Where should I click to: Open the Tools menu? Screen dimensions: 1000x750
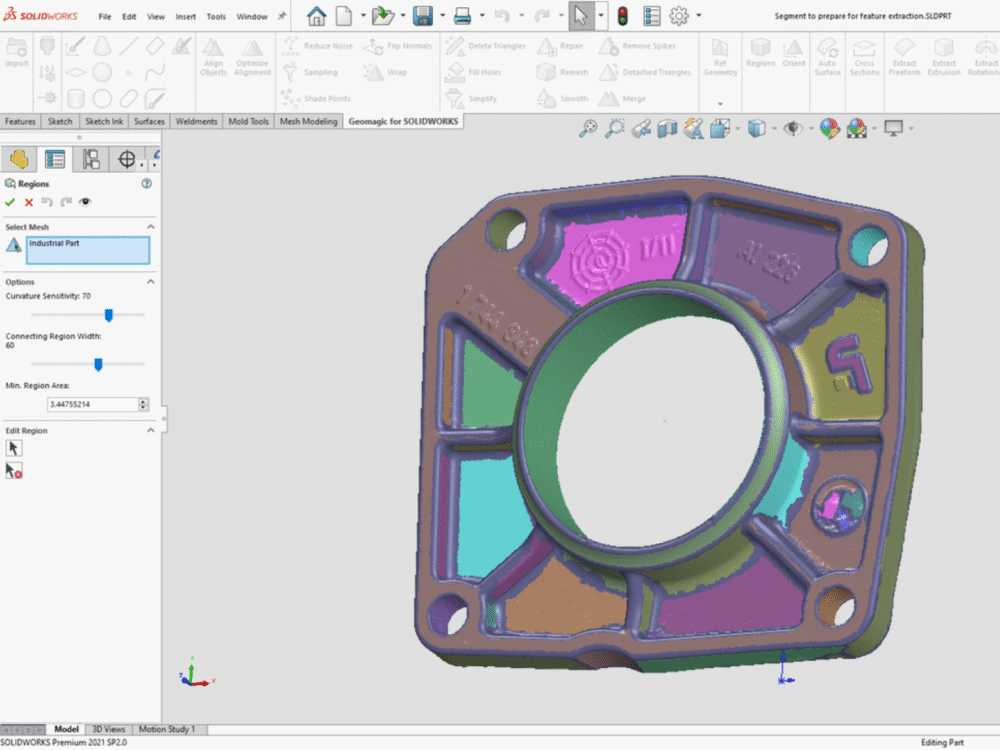216,17
